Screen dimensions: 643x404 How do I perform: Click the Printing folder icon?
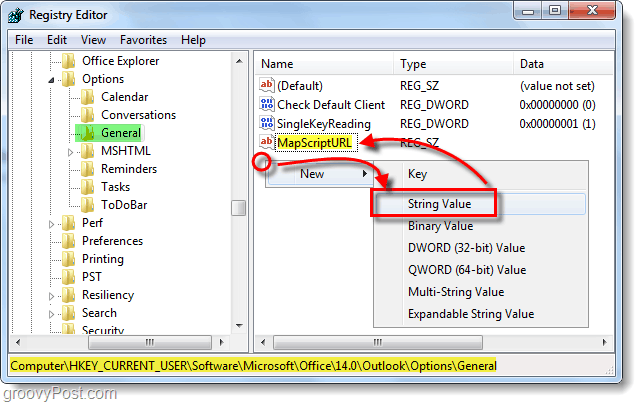pyautogui.click(x=69, y=260)
